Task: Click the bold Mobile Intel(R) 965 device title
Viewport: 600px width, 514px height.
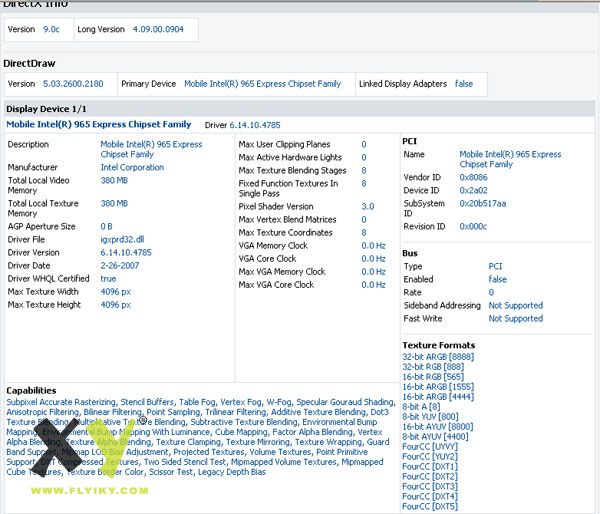Action: 99,124
